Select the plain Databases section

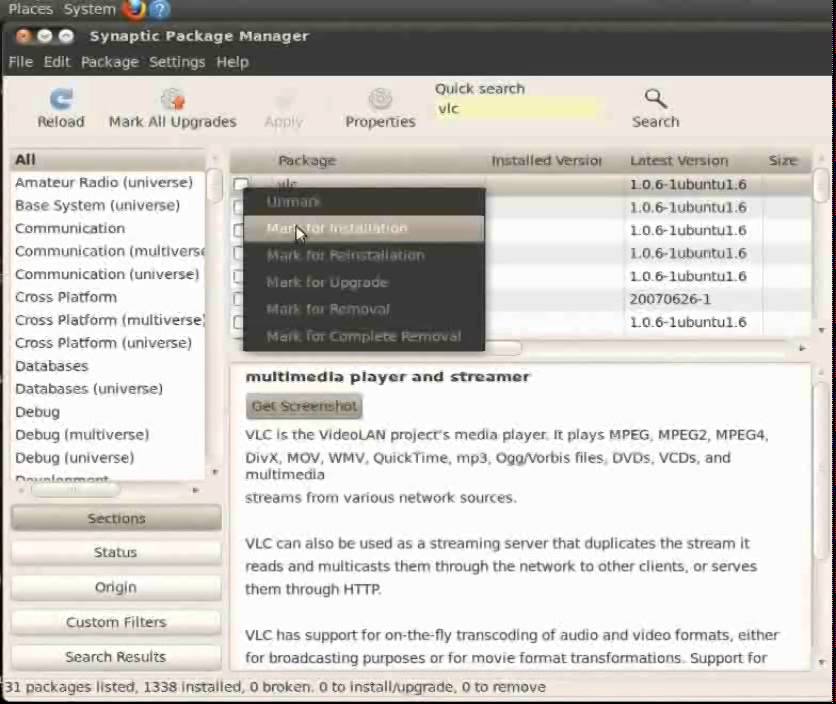(108, 366)
